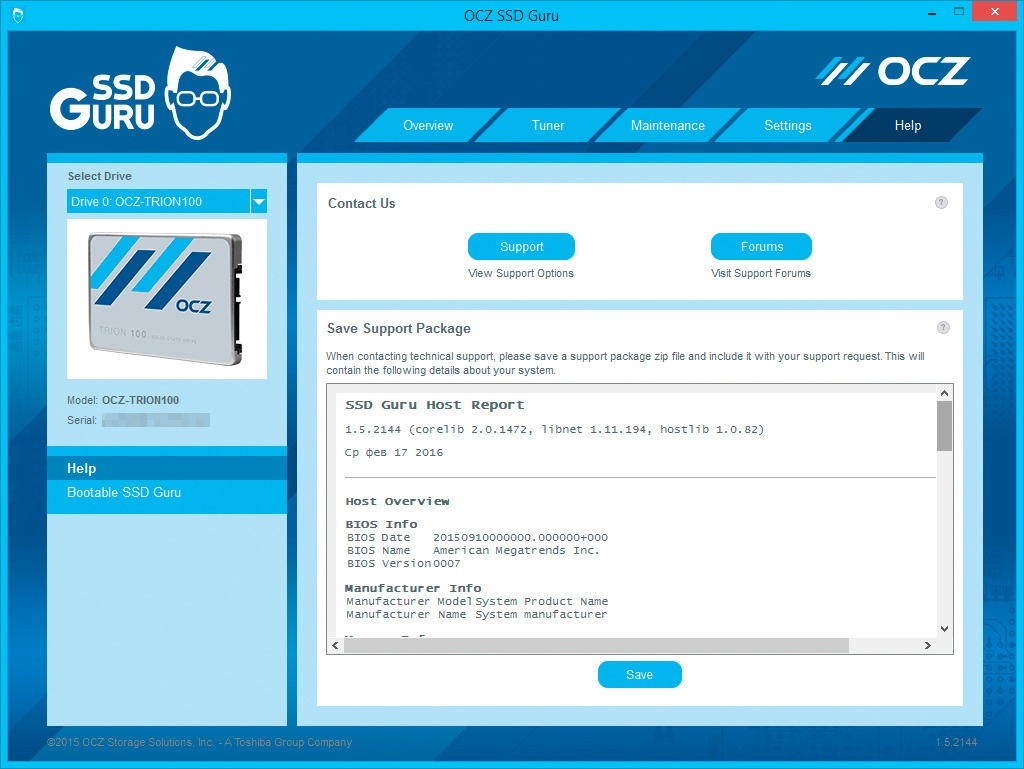This screenshot has height=769, width=1024.
Task: Click the OCZ-TRION100 drive thumbnail image
Action: (166, 298)
